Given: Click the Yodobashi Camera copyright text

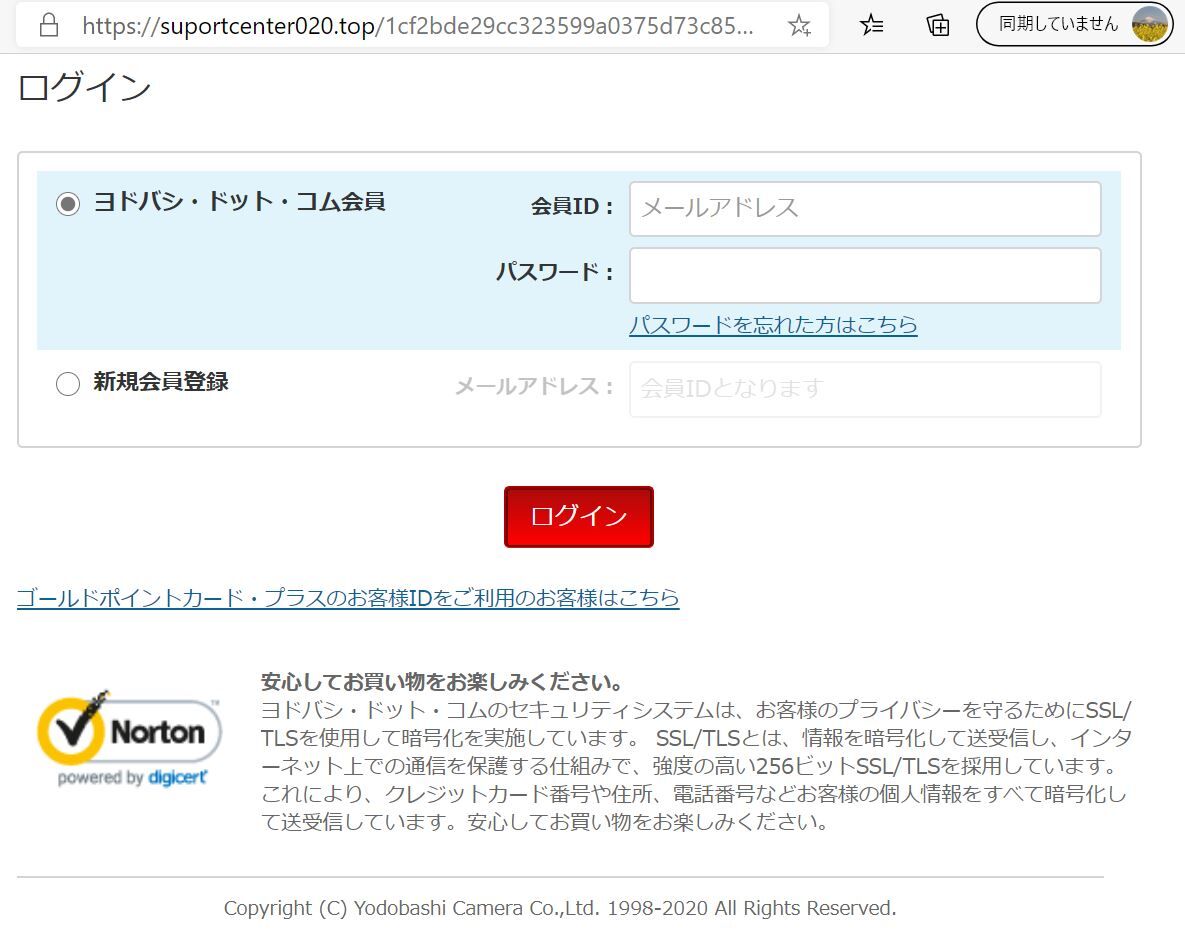Looking at the screenshot, I should pyautogui.click(x=560, y=908).
